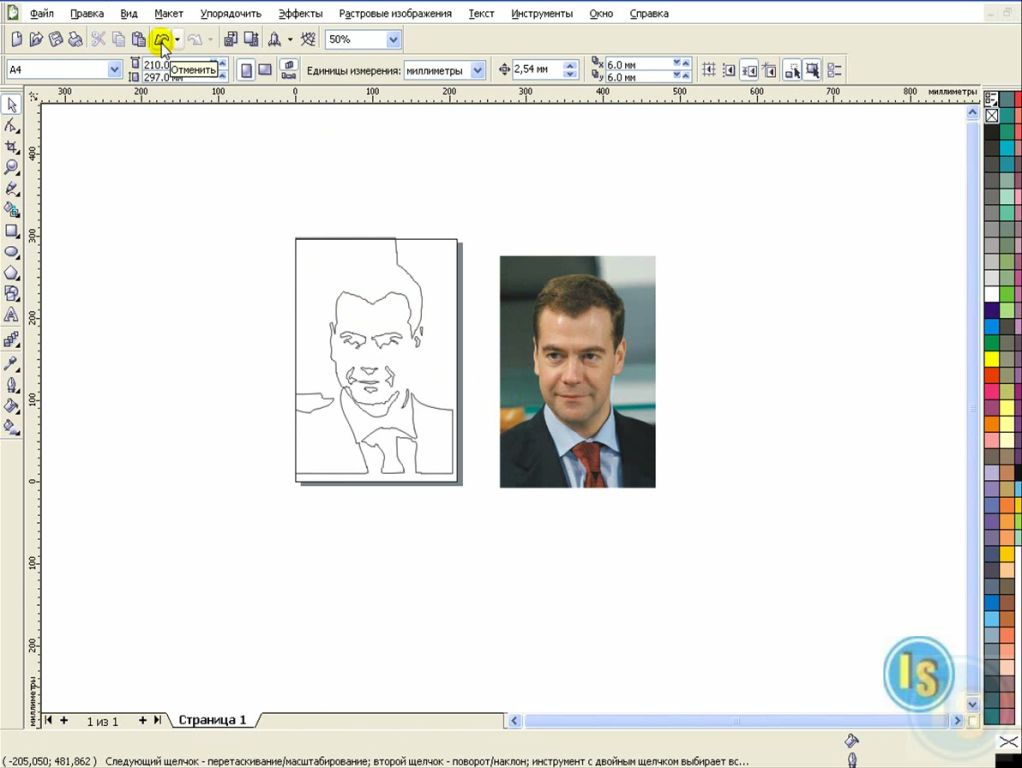Screen dimensions: 1022x768
Task: Add a page after the current one
Action: click(x=142, y=720)
